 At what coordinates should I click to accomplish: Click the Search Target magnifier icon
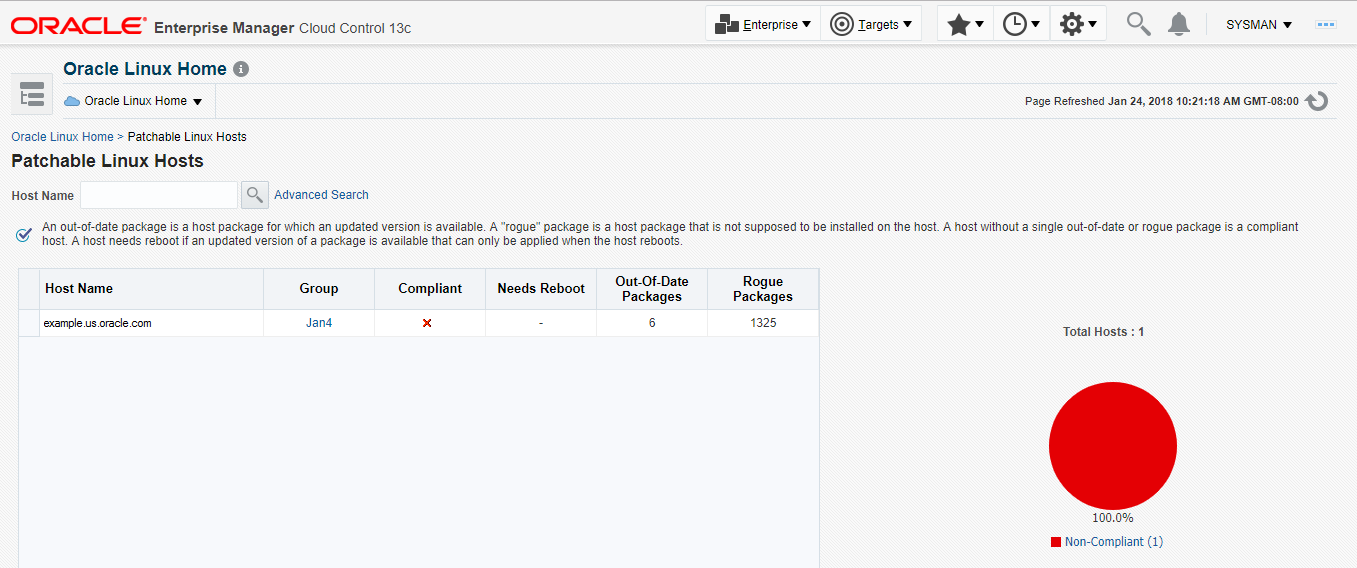click(1138, 24)
